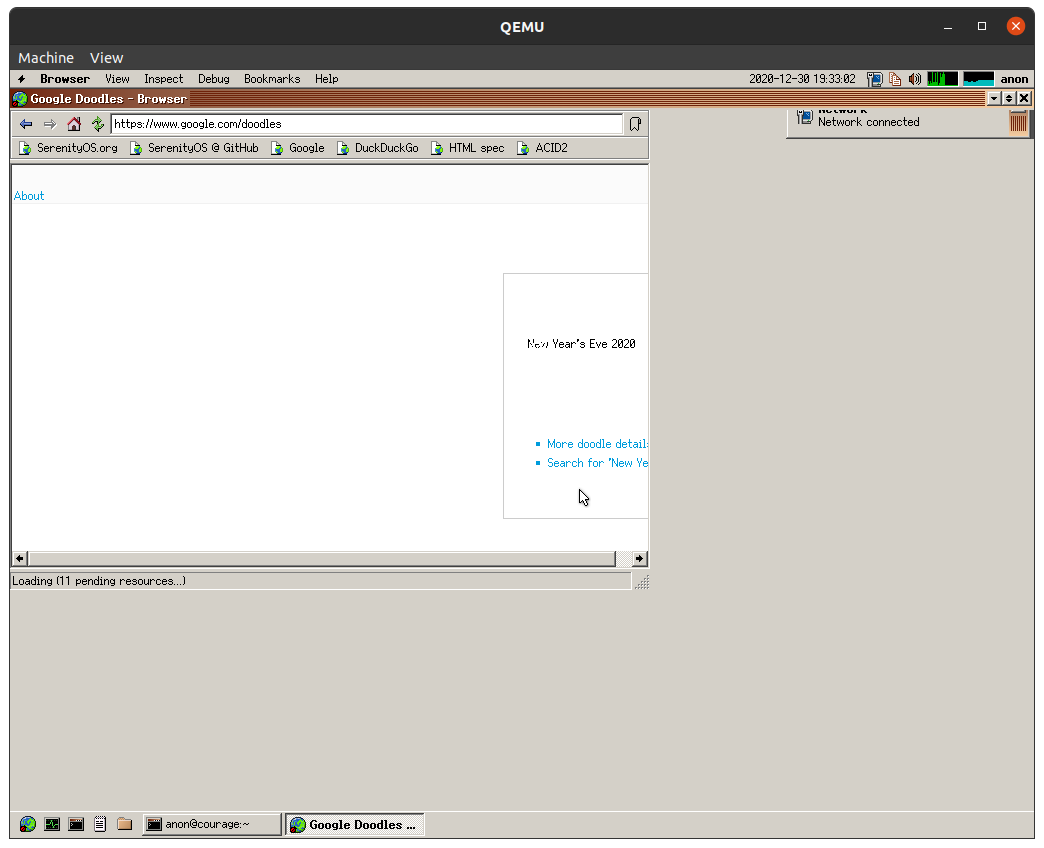Click the clipboard tray icon

[x=893, y=79]
